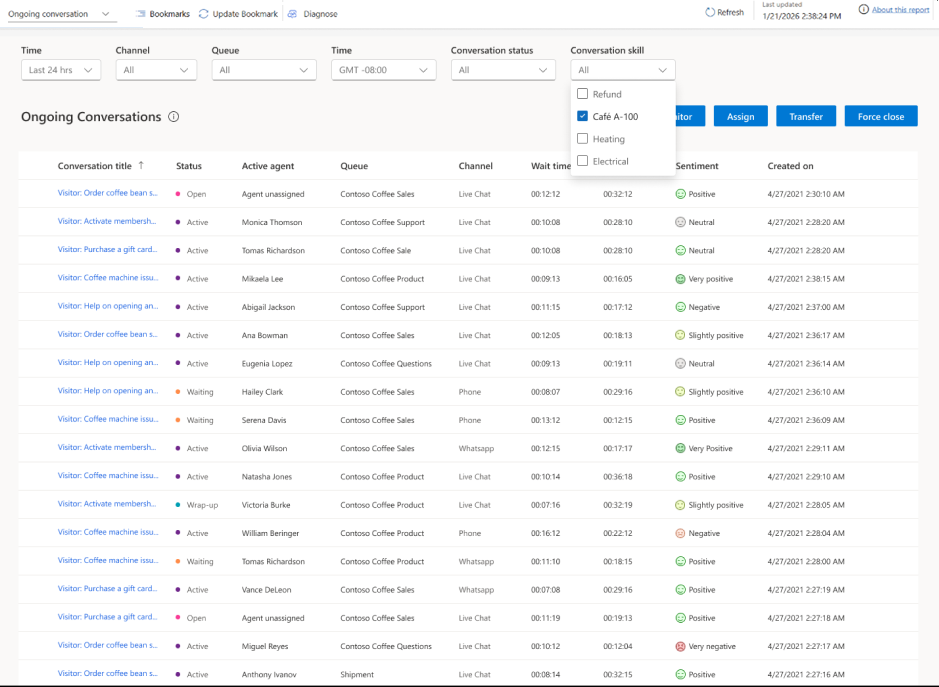Uncheck the Café A-100 skill

[x=583, y=116]
